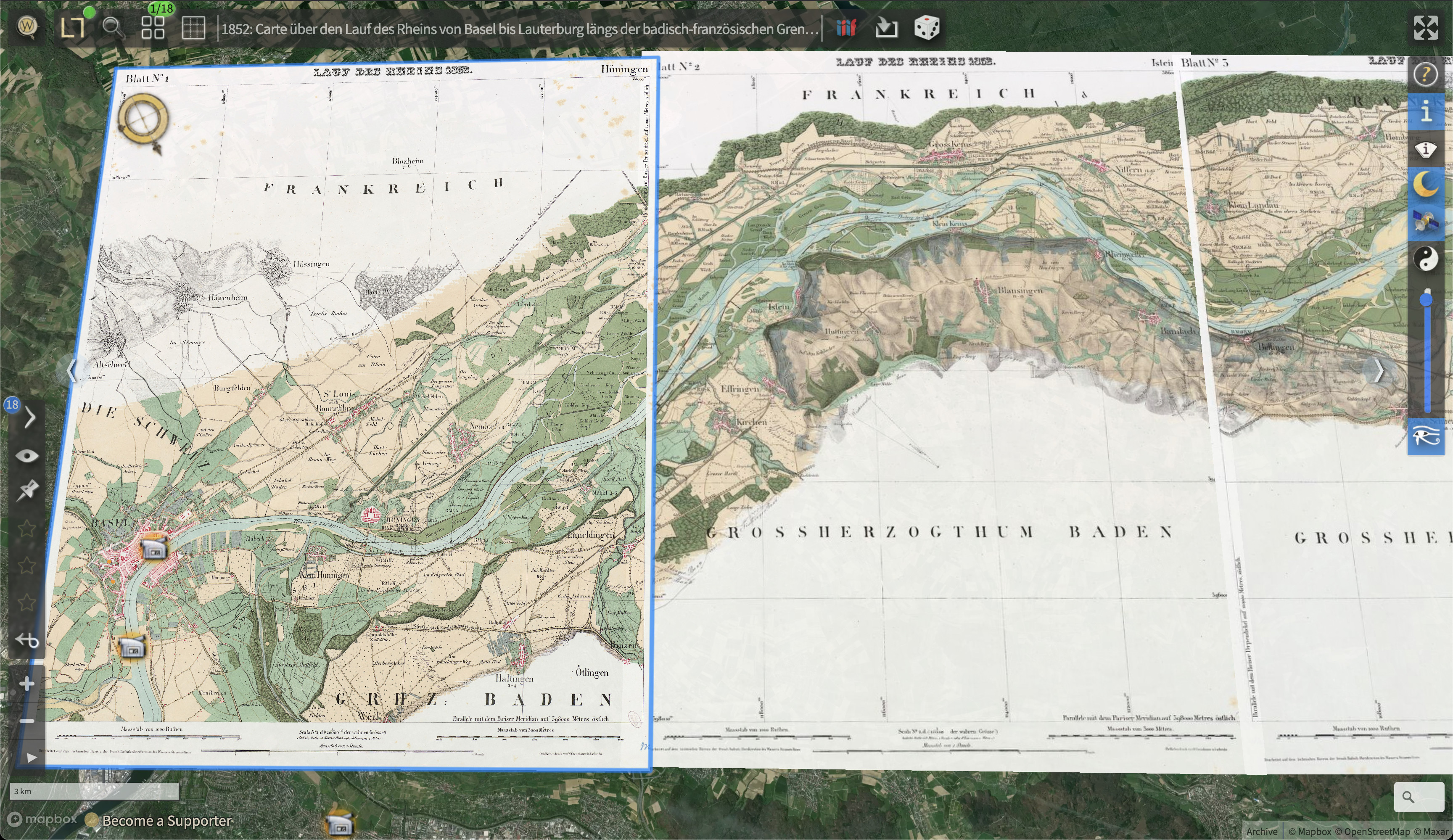Viewport: 1453px width, 840px height.
Task: Click the info fan-shaped icon
Action: click(1426, 149)
